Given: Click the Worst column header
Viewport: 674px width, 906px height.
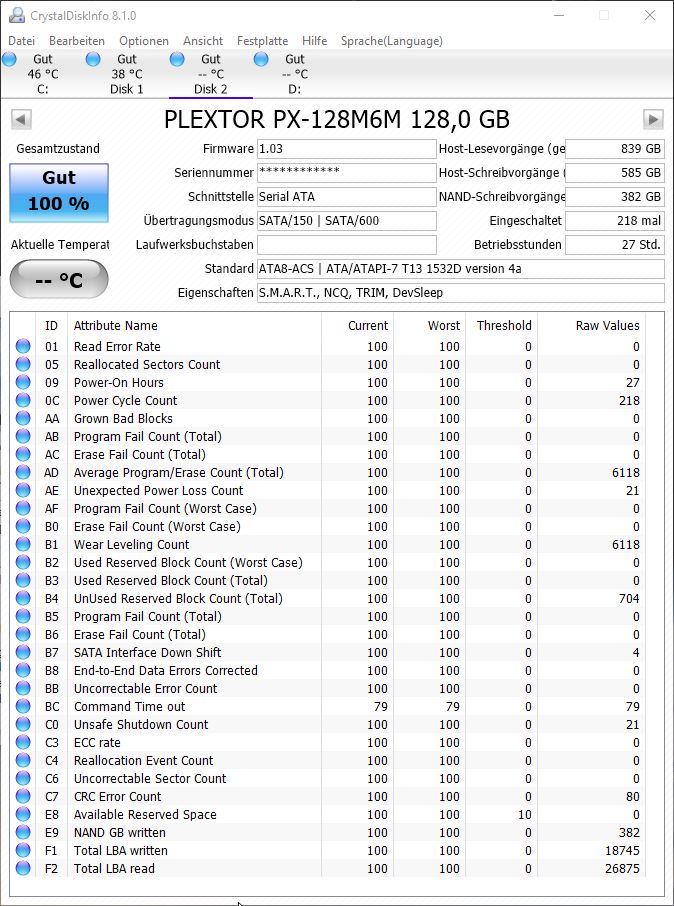Looking at the screenshot, I should pos(429,325).
